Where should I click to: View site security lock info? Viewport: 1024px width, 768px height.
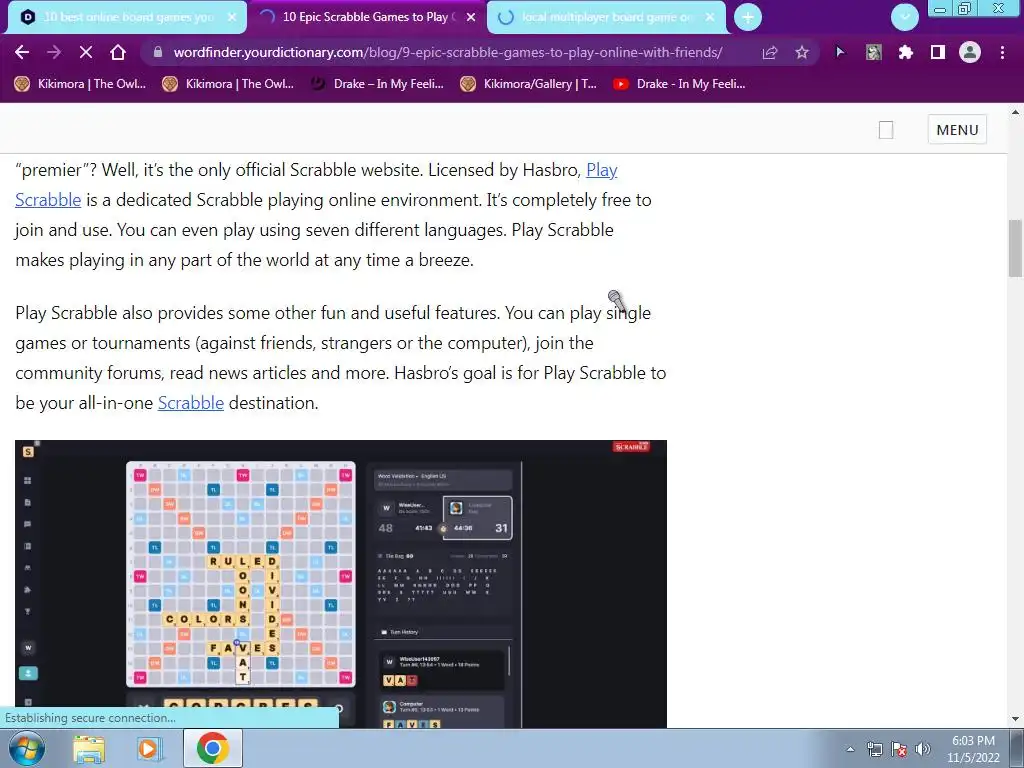pos(157,52)
